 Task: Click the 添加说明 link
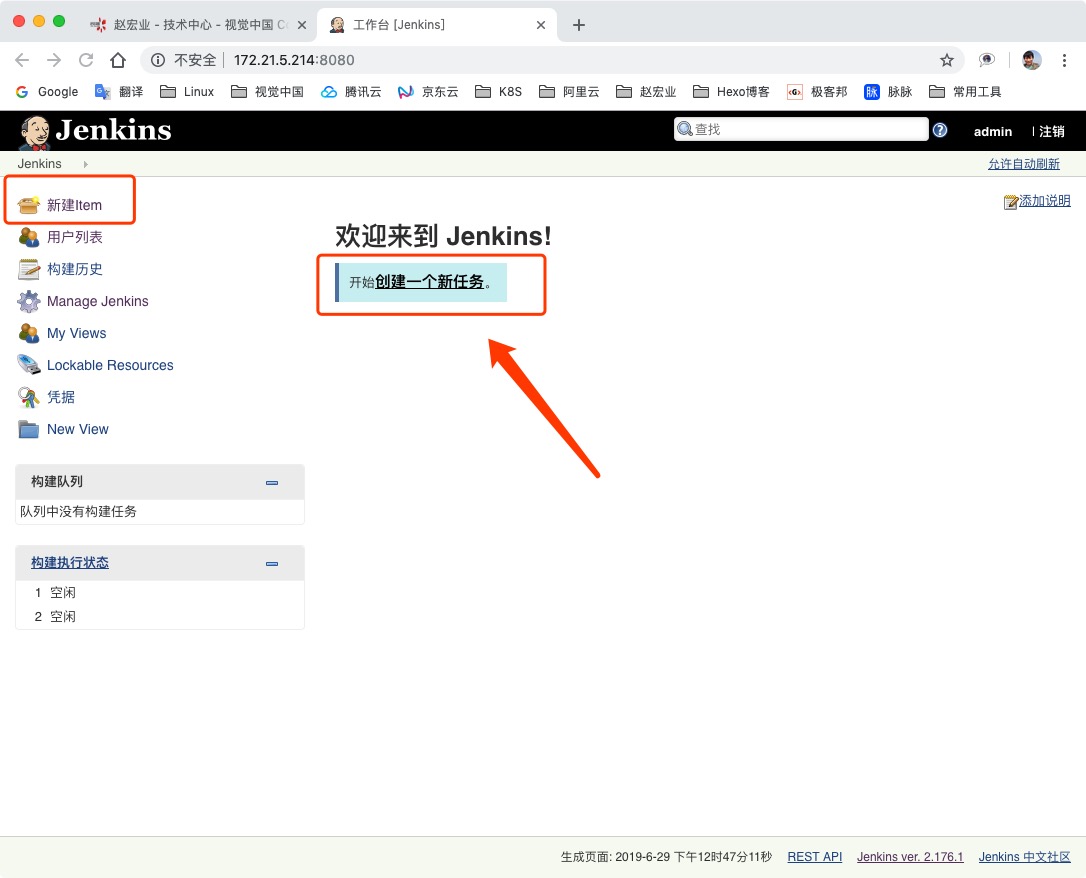click(1044, 201)
